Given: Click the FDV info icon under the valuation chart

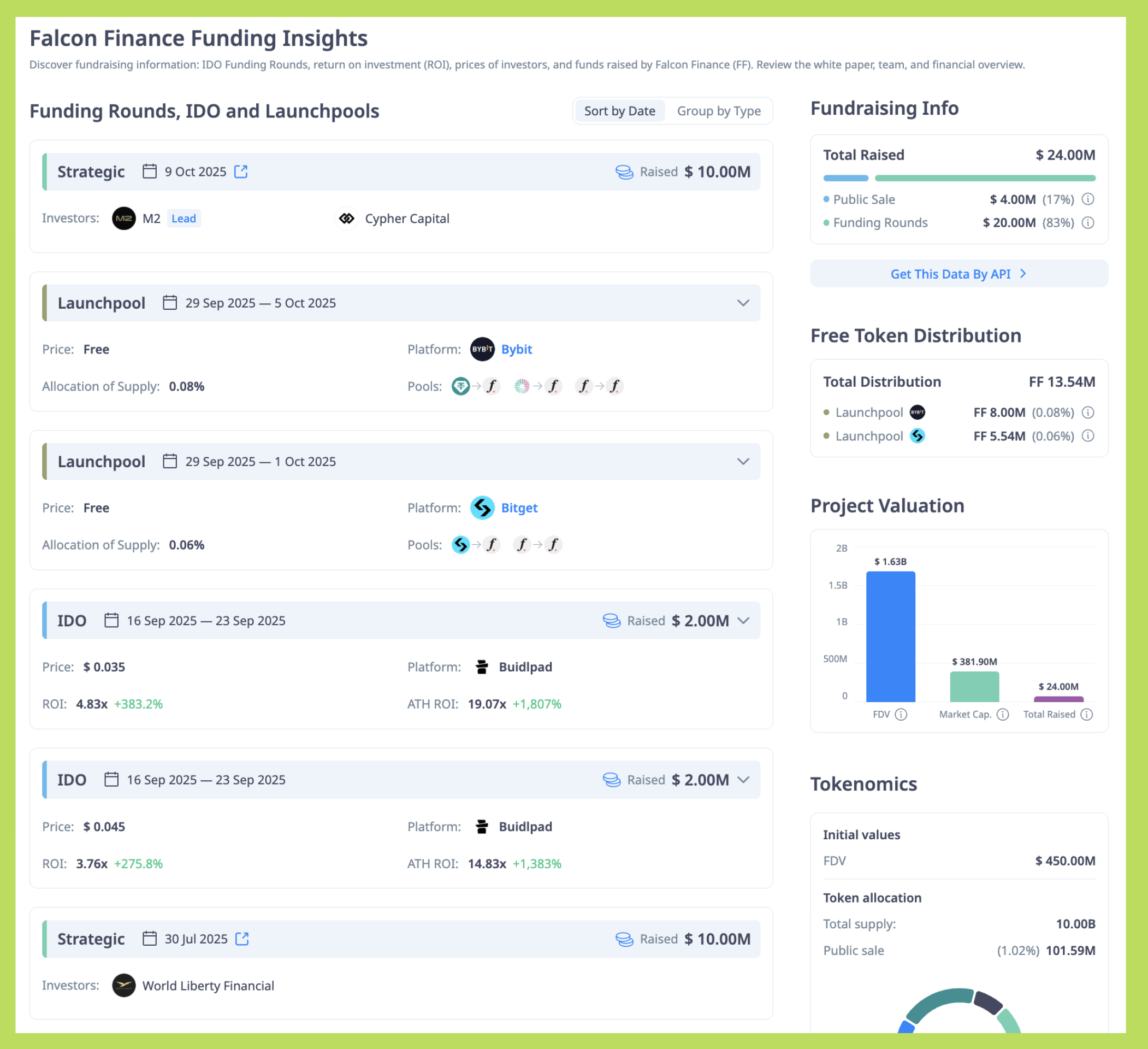Looking at the screenshot, I should 902,714.
